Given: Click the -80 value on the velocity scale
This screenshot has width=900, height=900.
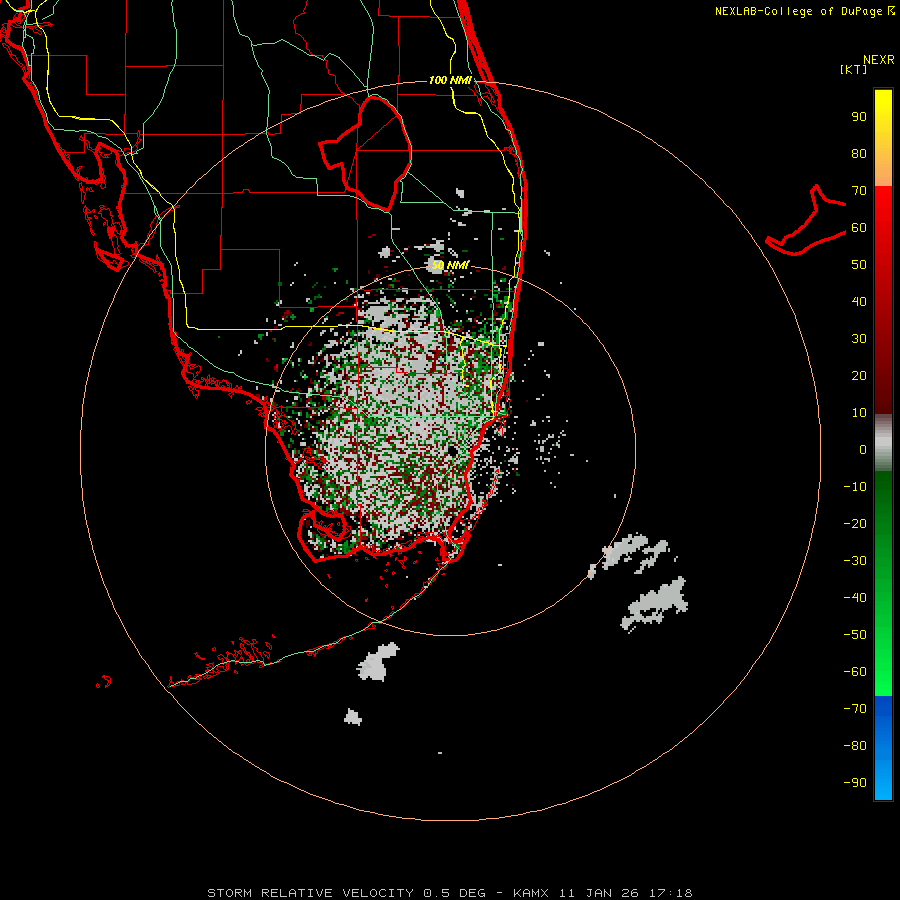Looking at the screenshot, I should (x=855, y=746).
